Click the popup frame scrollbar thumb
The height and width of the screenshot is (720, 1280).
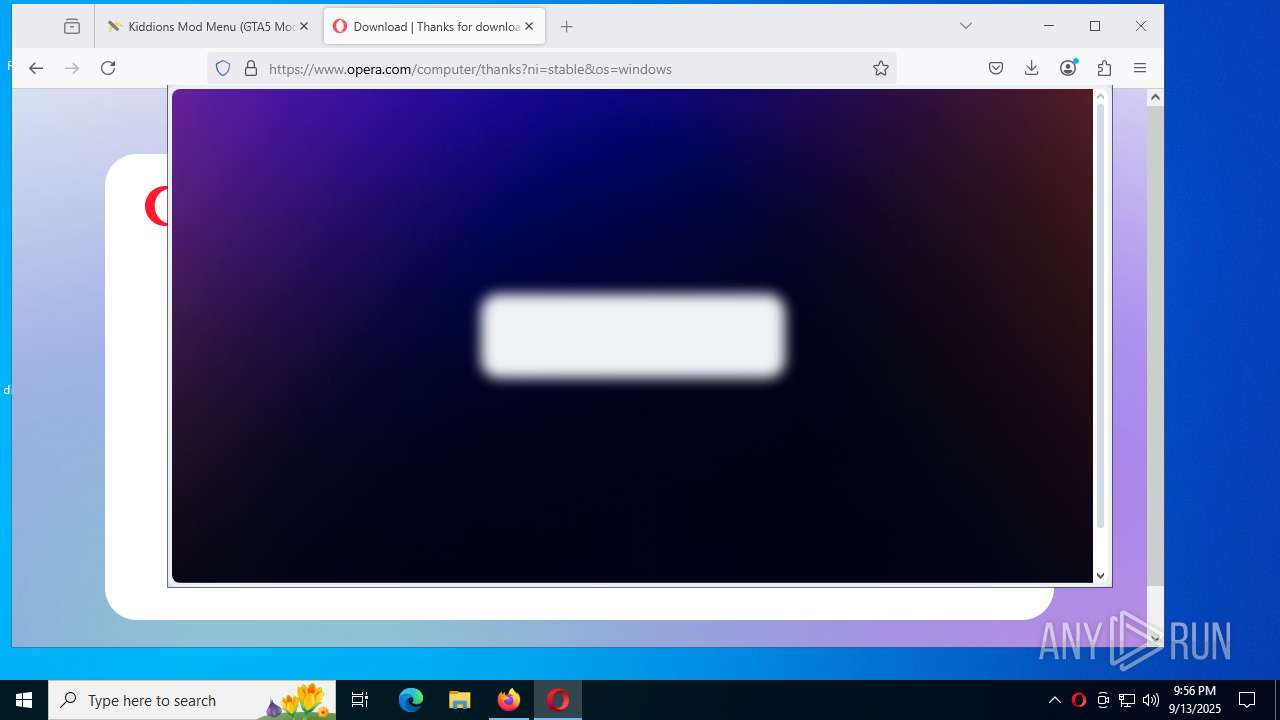(1100, 315)
